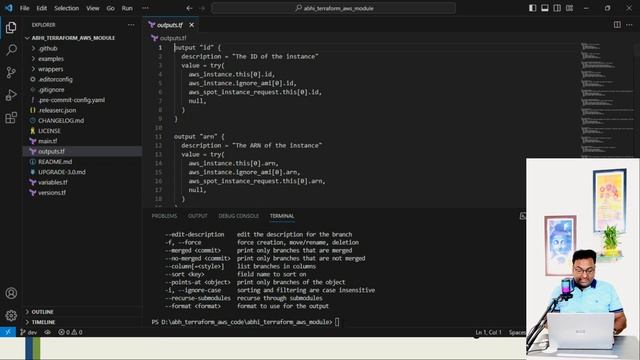The image size is (640, 360).
Task: Click the outputs.tf breadcrumb
Action: tap(169, 38)
